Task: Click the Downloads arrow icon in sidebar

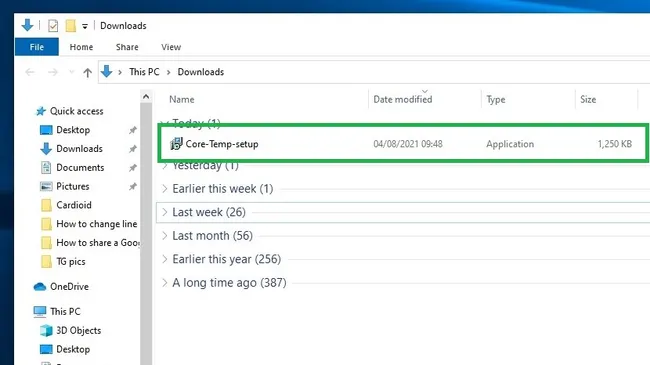Action: click(x=46, y=149)
